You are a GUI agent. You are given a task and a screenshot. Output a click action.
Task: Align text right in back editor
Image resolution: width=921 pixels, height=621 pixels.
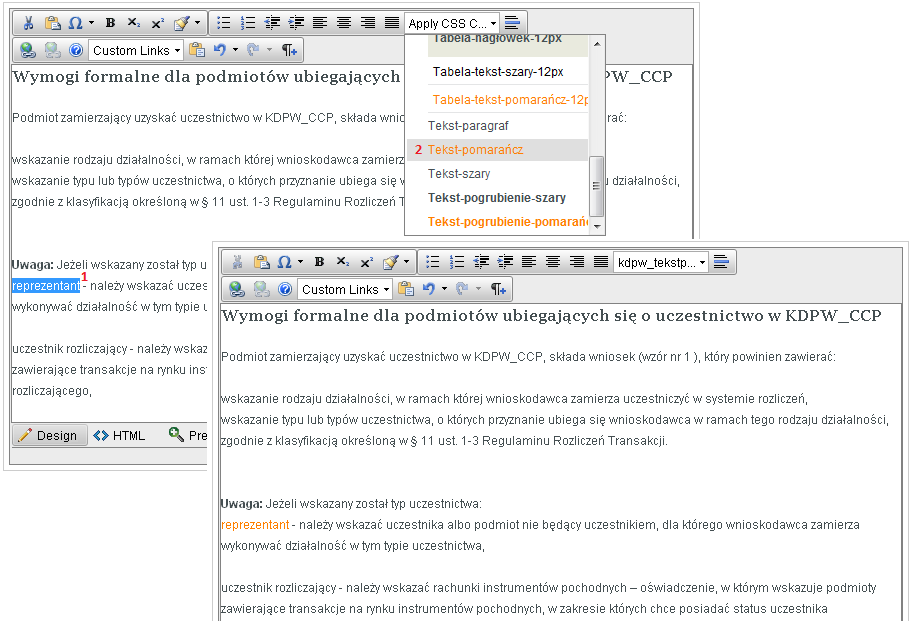(x=368, y=23)
